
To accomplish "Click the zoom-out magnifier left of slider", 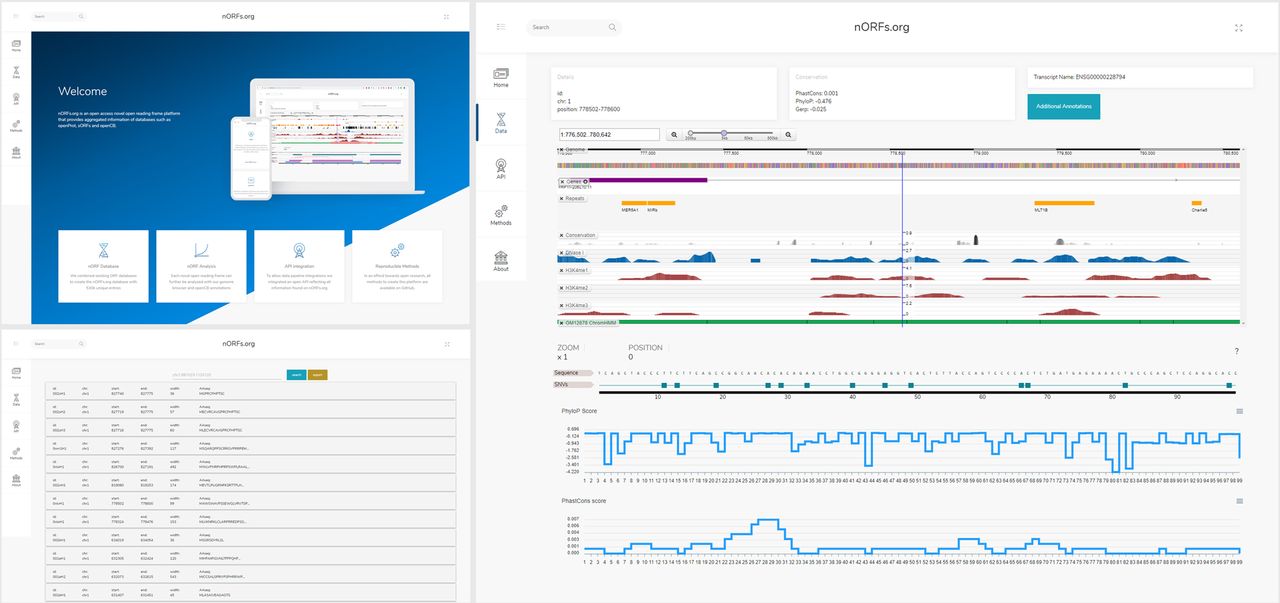I will tap(675, 134).
